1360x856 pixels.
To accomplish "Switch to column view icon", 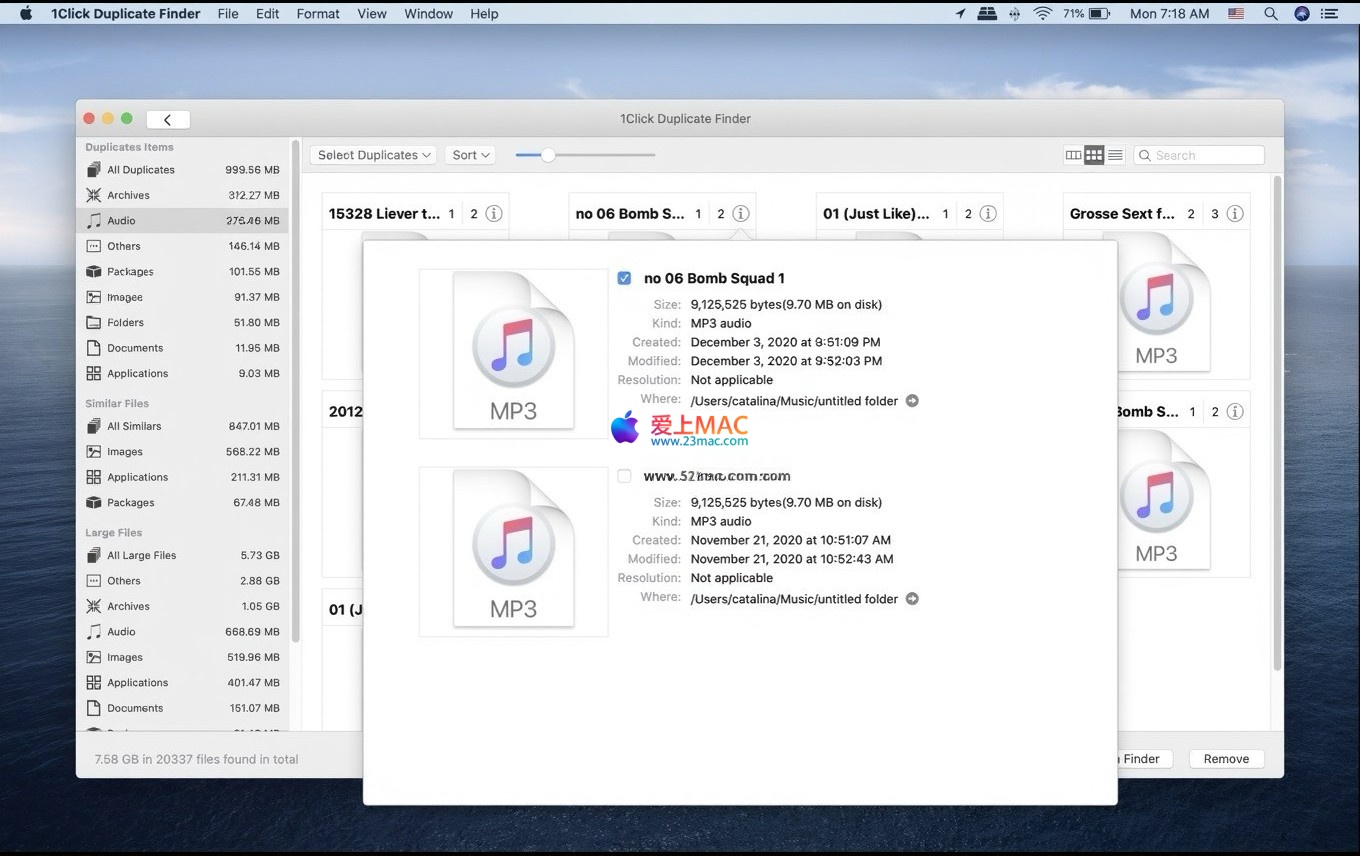I will (x=1073, y=155).
